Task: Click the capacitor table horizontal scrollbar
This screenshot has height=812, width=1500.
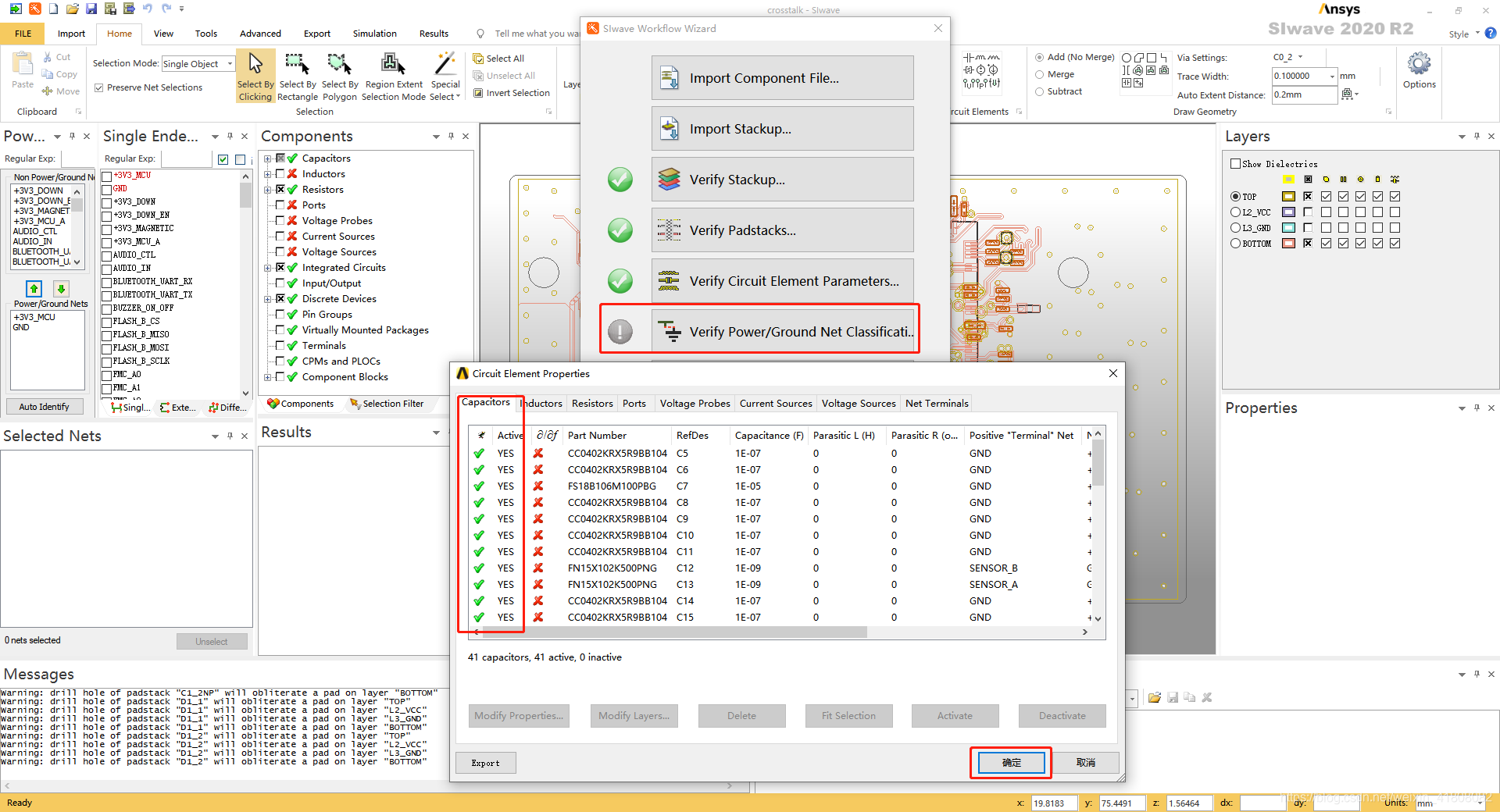Action: click(675, 632)
